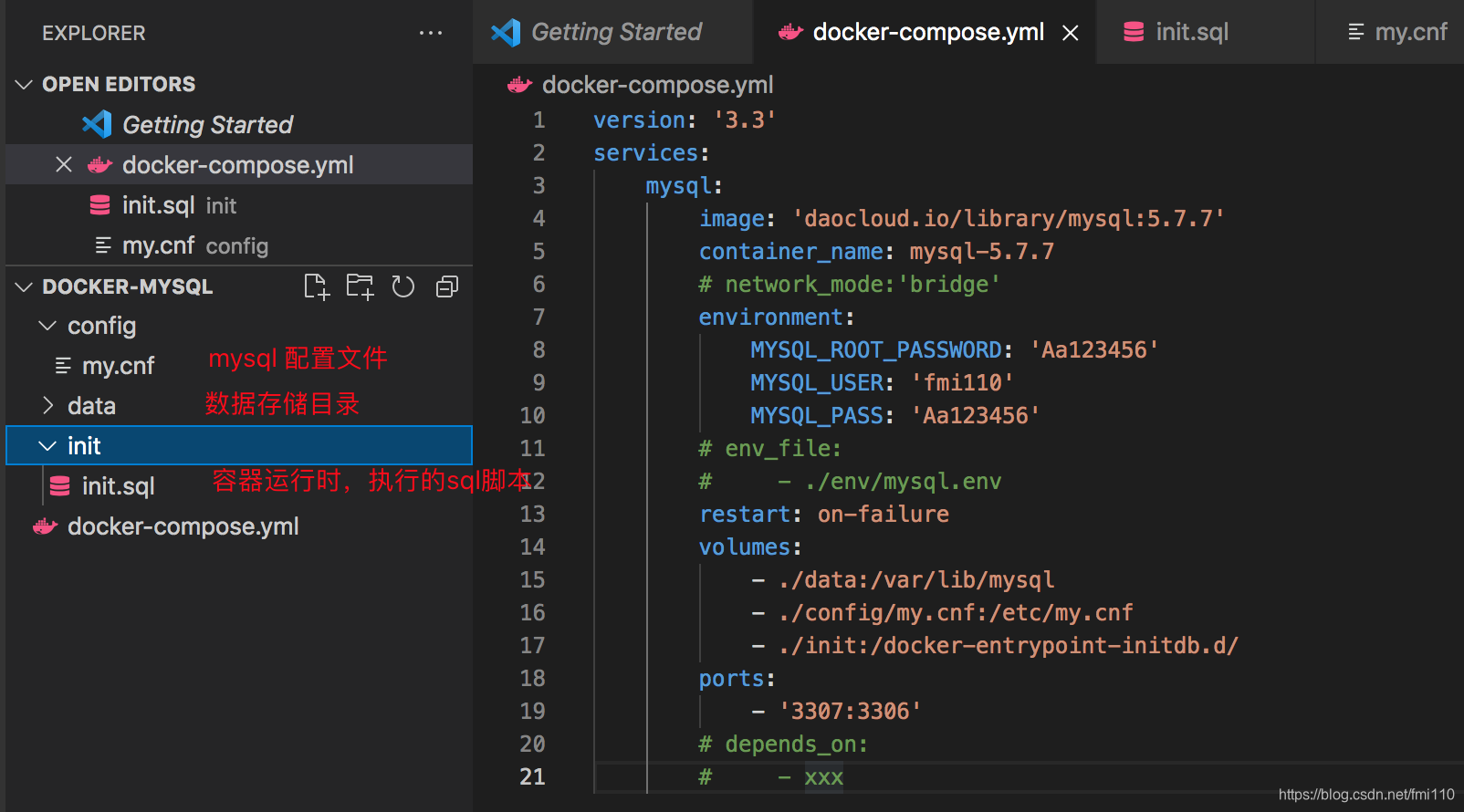The width and height of the screenshot is (1464, 812).
Task: Click 'restart: on-failure' line
Action: tap(823, 515)
